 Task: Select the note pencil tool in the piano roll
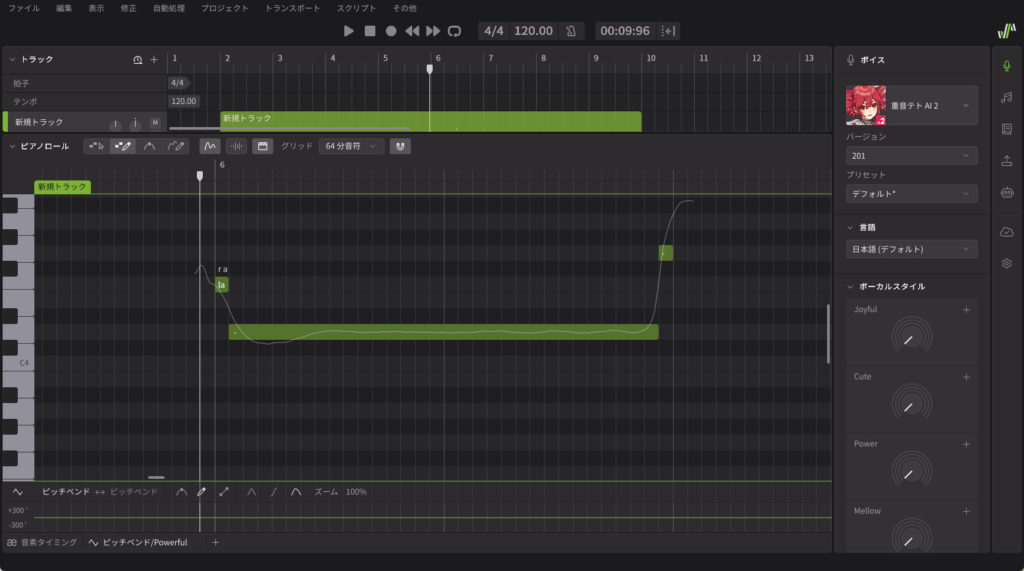tap(123, 146)
